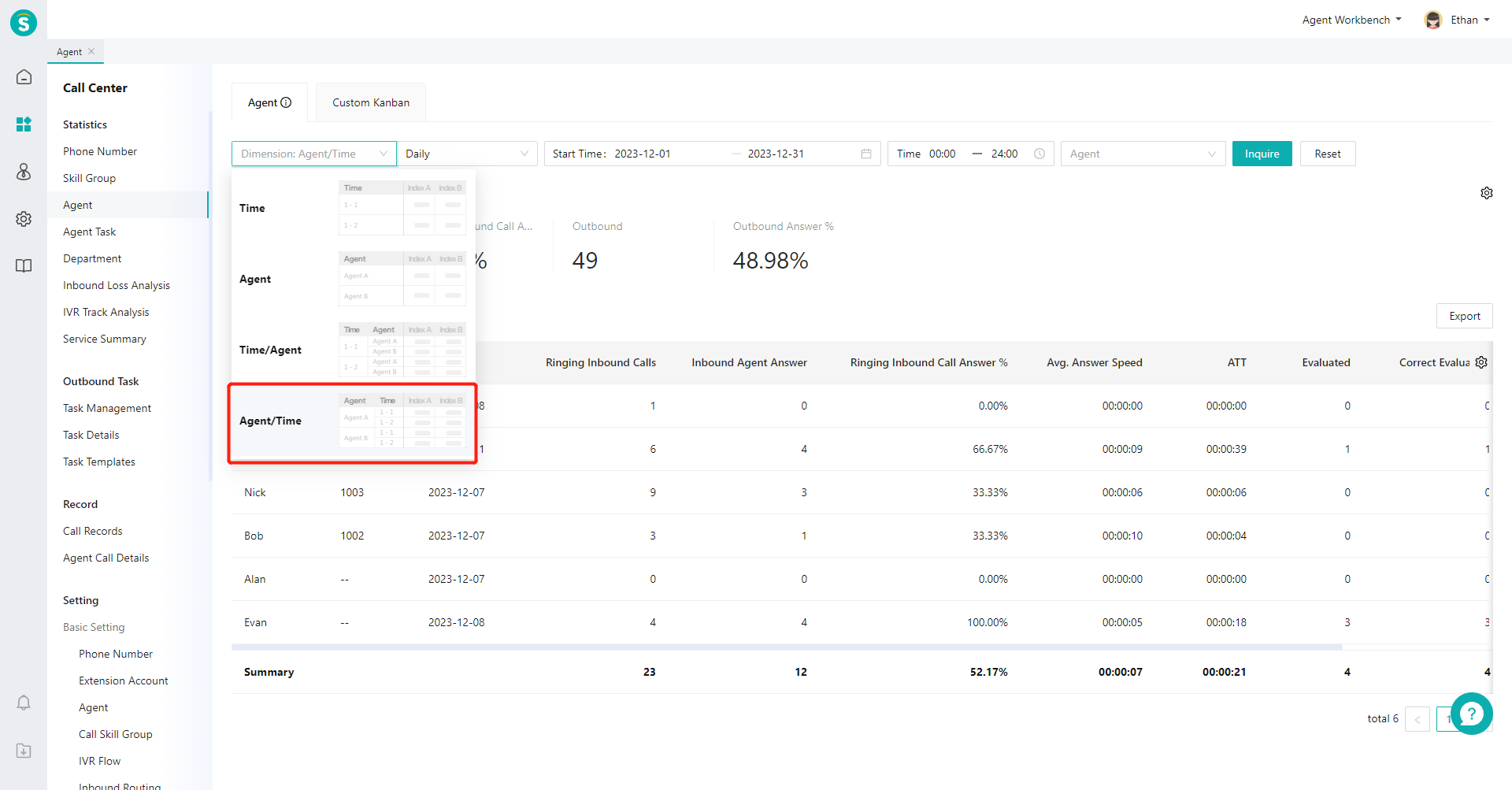Click the clock icon in the Time field

click(1039, 154)
